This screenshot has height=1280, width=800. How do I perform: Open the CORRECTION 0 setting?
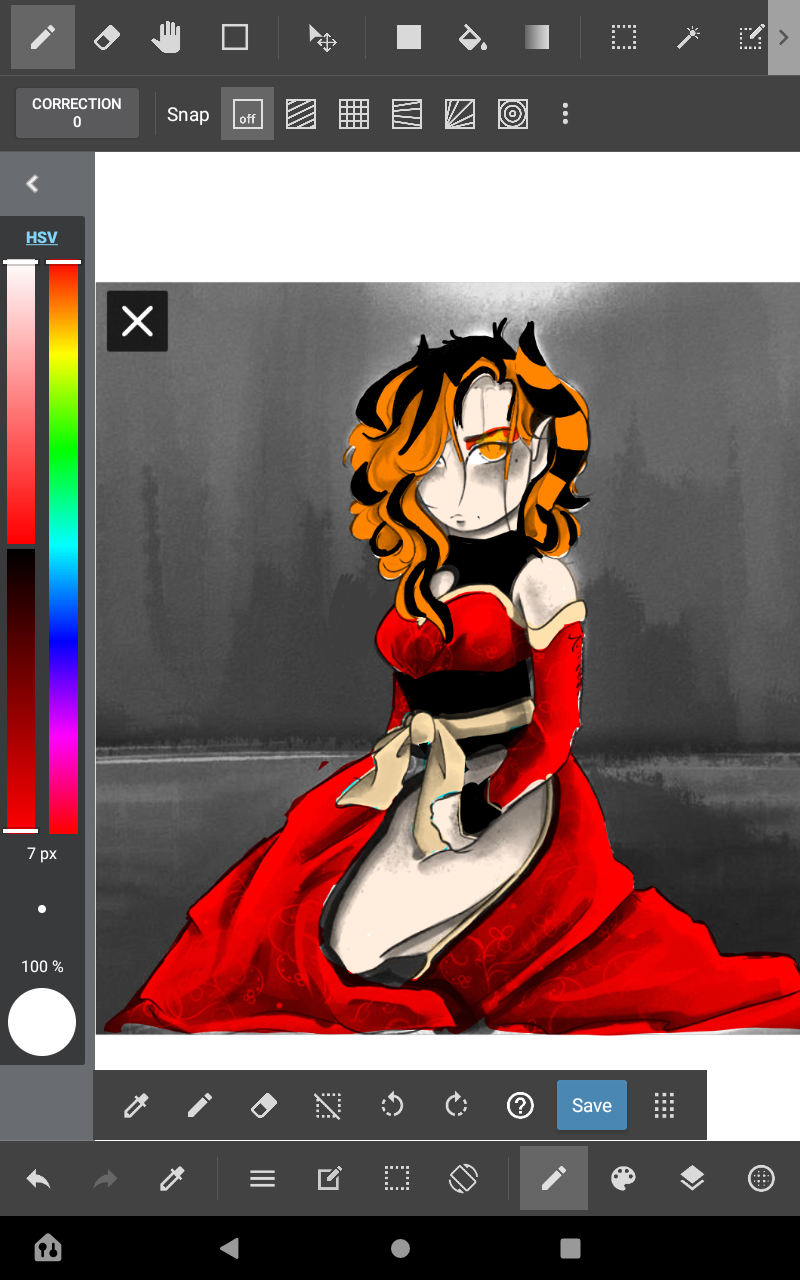(77, 113)
